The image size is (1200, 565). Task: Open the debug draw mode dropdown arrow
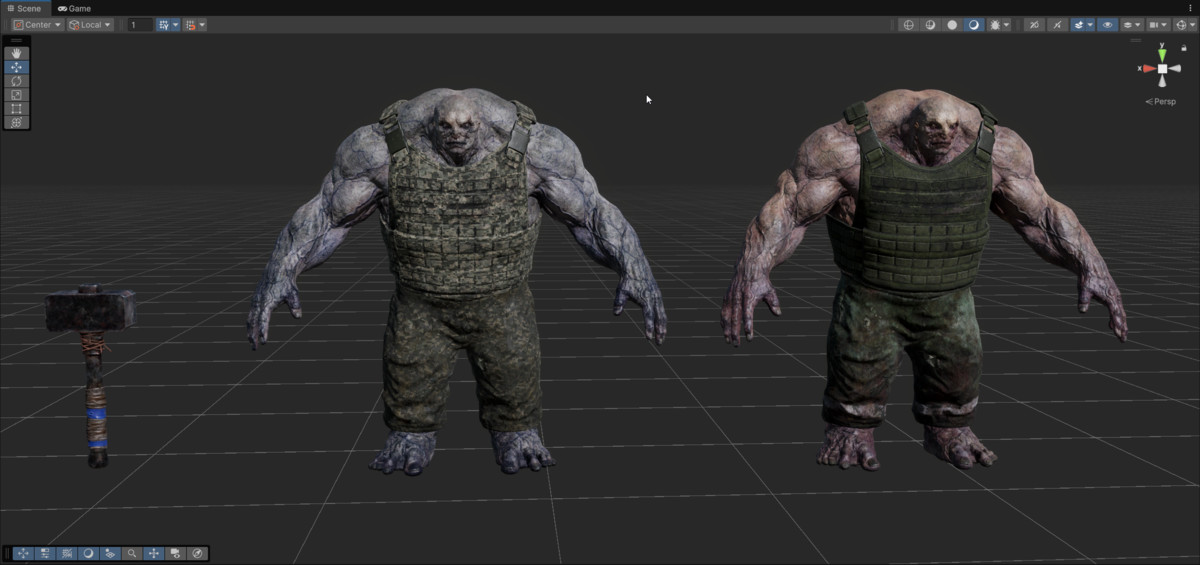1006,25
